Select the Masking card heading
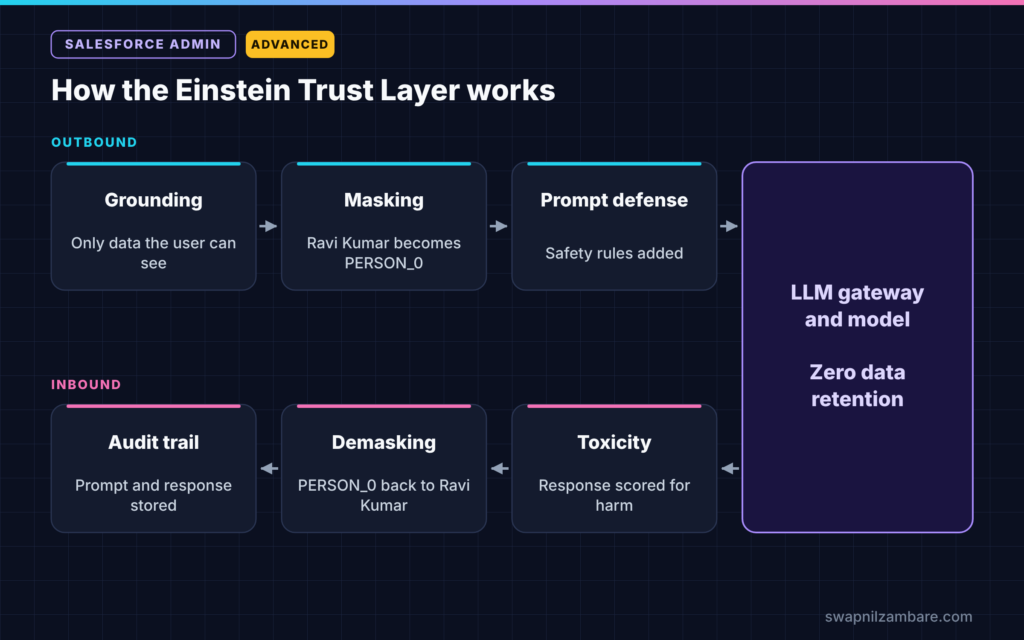This screenshot has width=1024, height=640. coord(384,200)
